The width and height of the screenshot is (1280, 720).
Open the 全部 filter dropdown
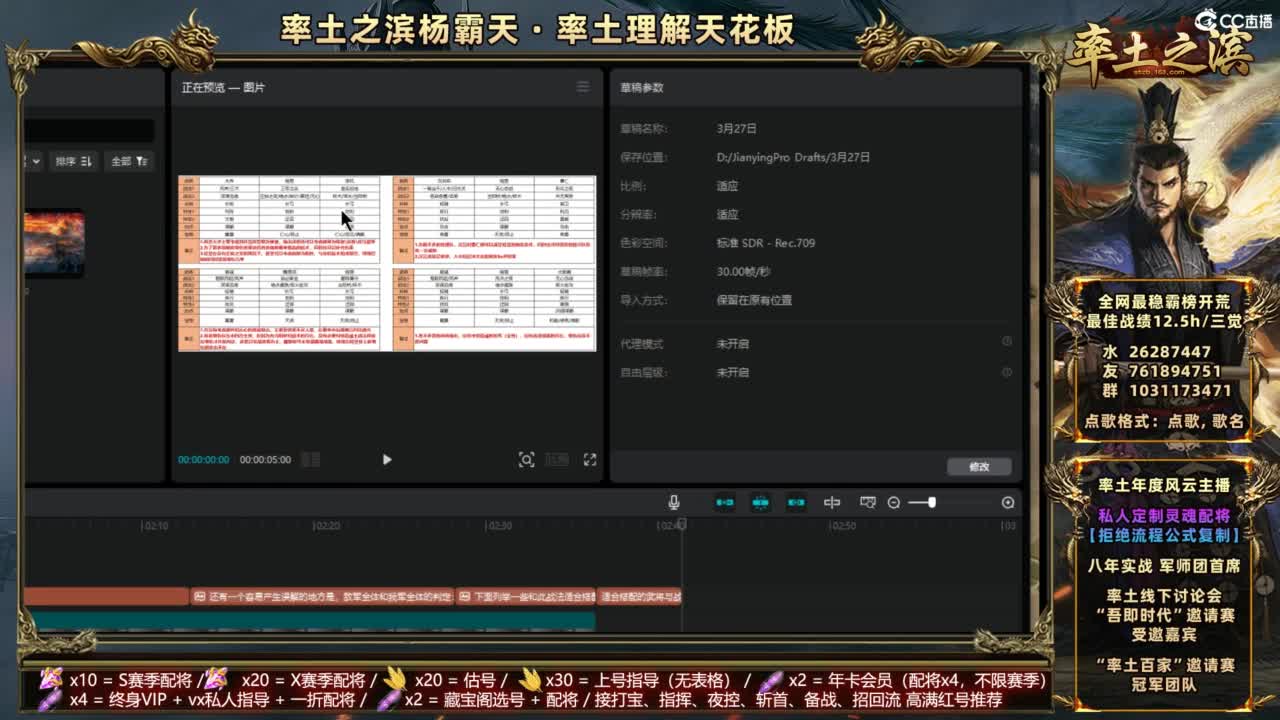(130, 161)
